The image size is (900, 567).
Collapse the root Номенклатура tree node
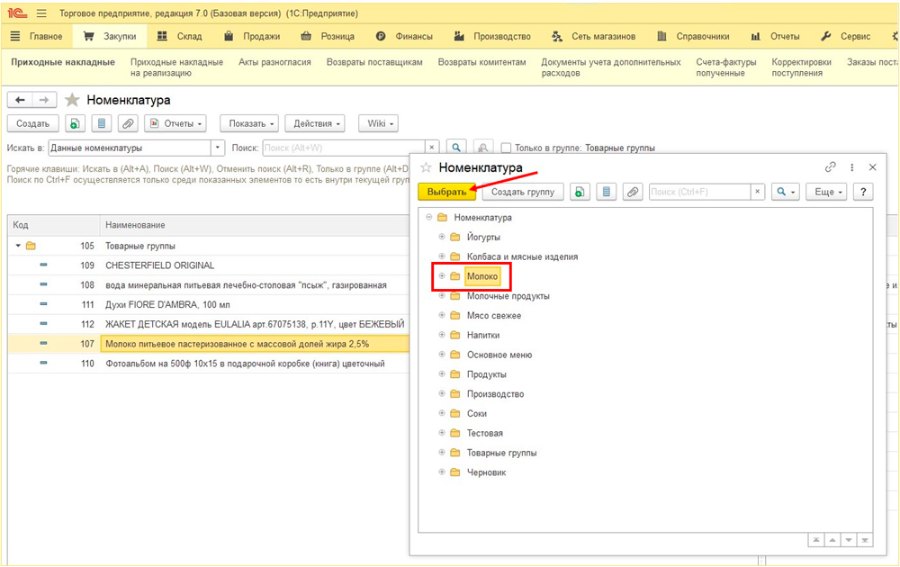click(x=429, y=218)
